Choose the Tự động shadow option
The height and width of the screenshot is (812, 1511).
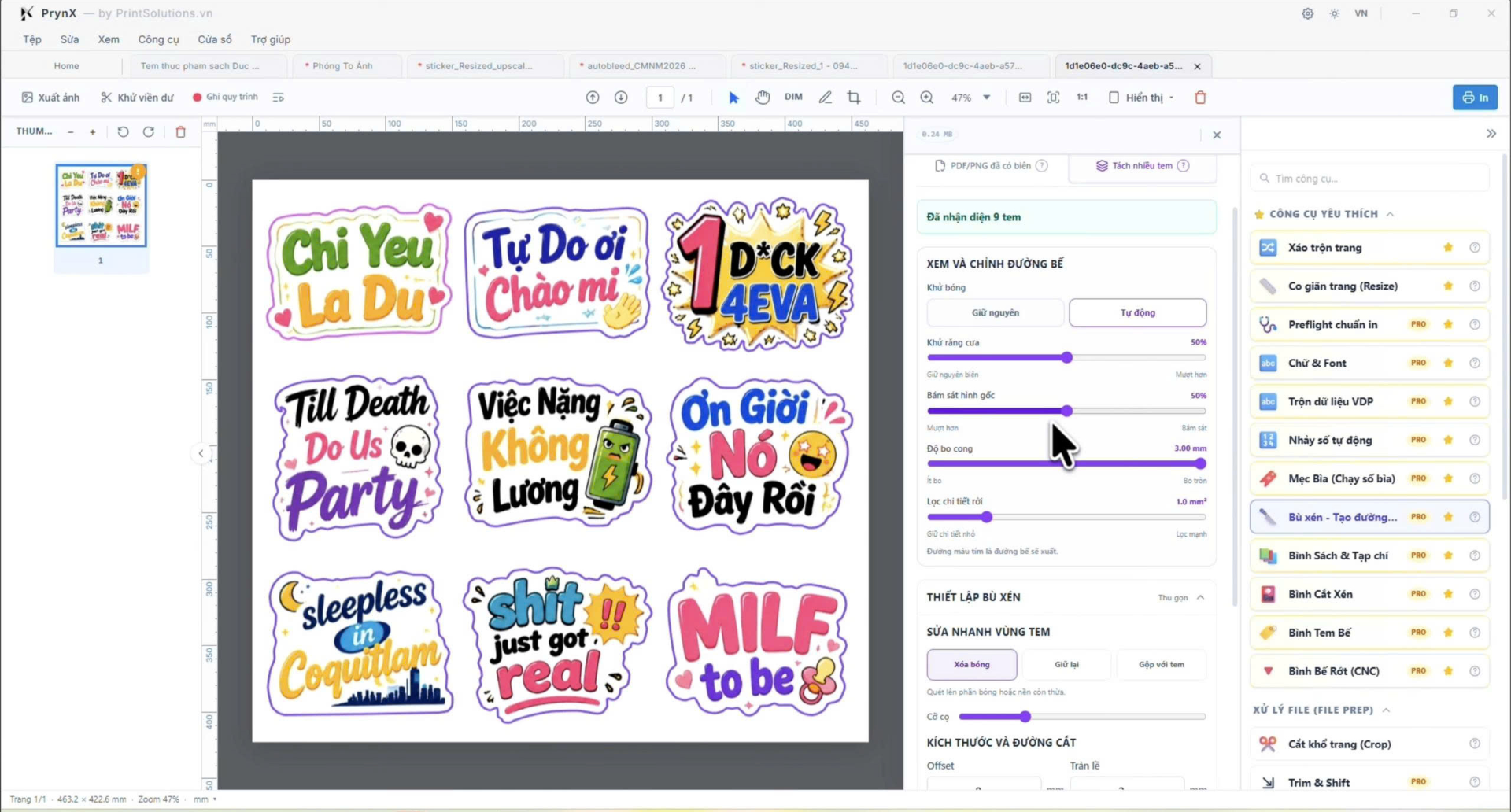click(x=1137, y=312)
